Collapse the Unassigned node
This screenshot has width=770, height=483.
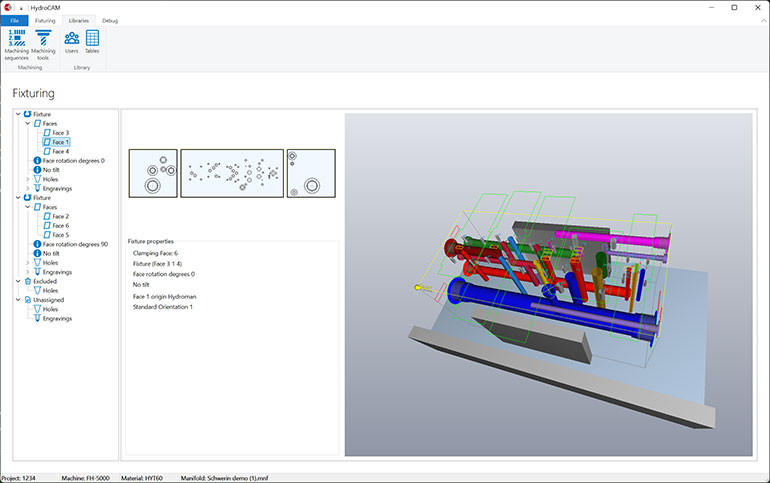pos(18,300)
